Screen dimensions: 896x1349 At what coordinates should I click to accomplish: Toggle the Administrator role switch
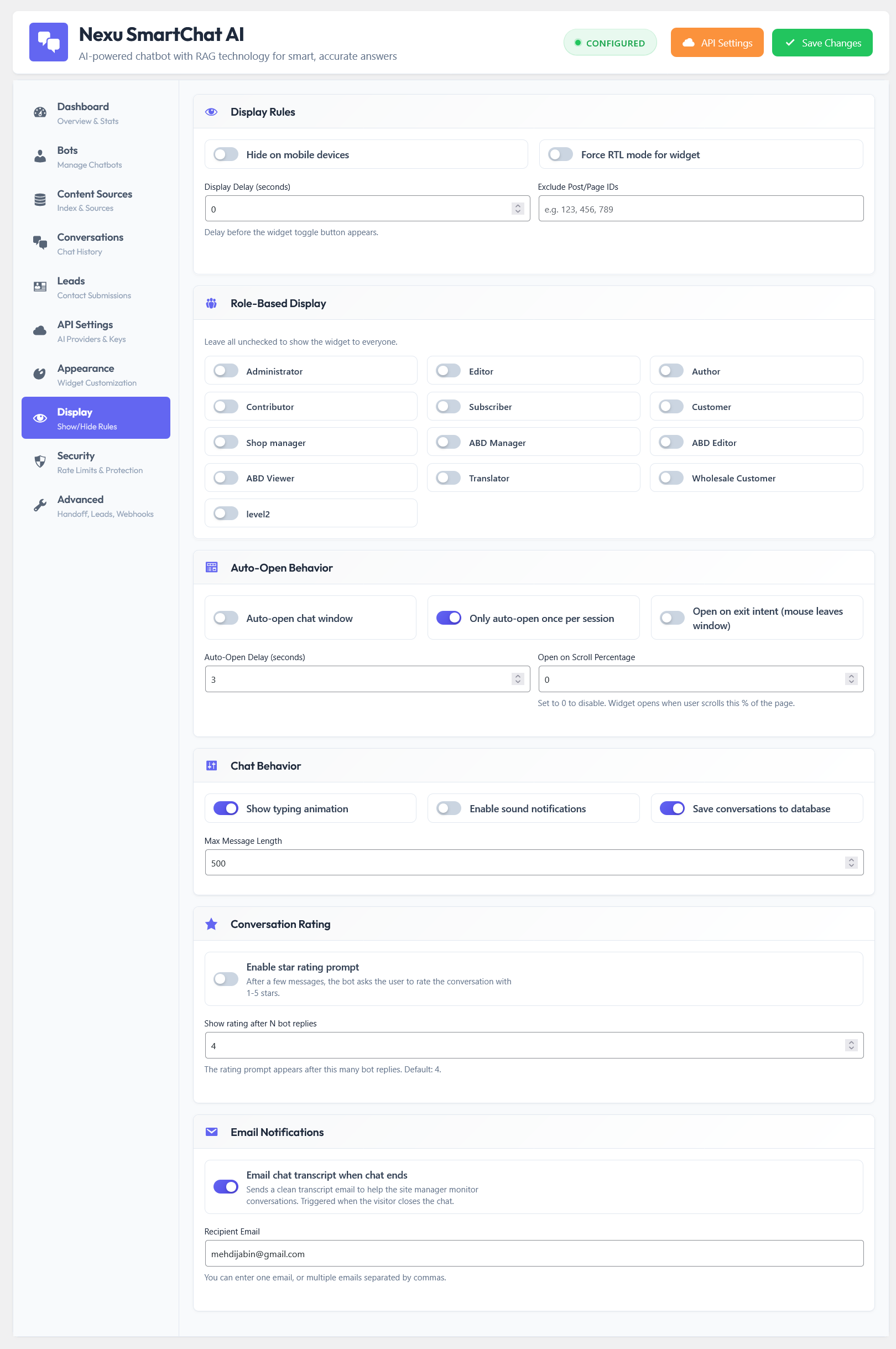point(226,371)
